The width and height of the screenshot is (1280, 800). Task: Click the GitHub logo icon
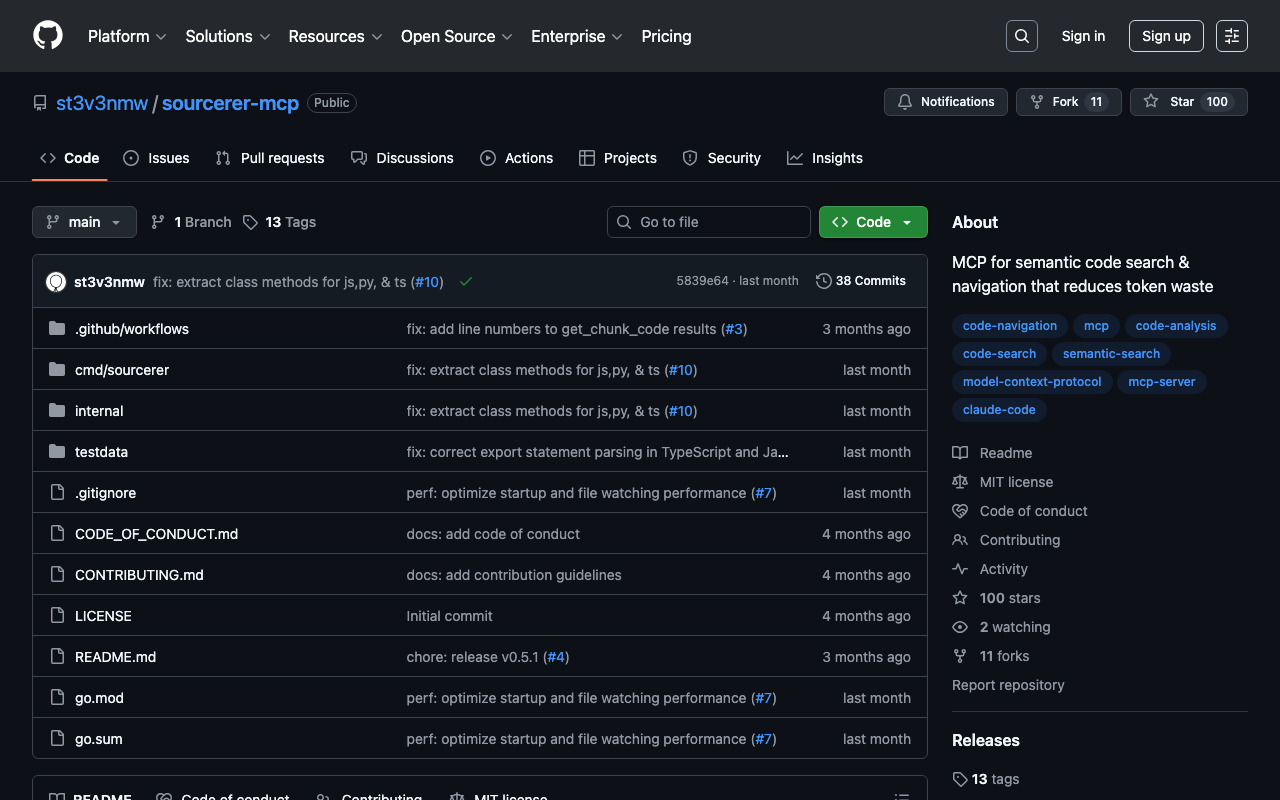[48, 36]
